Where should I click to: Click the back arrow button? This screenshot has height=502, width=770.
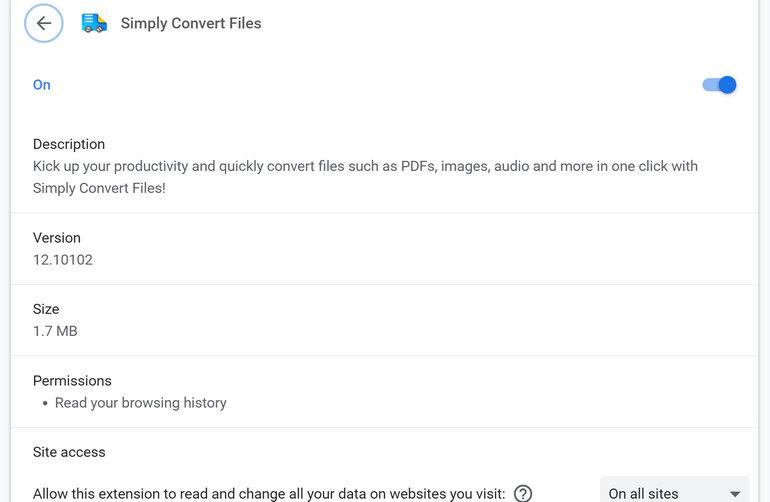[44, 24]
